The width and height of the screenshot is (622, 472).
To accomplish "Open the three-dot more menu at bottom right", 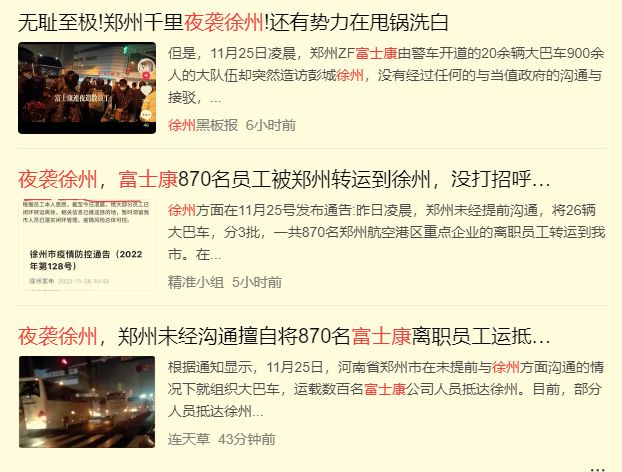I will [597, 468].
